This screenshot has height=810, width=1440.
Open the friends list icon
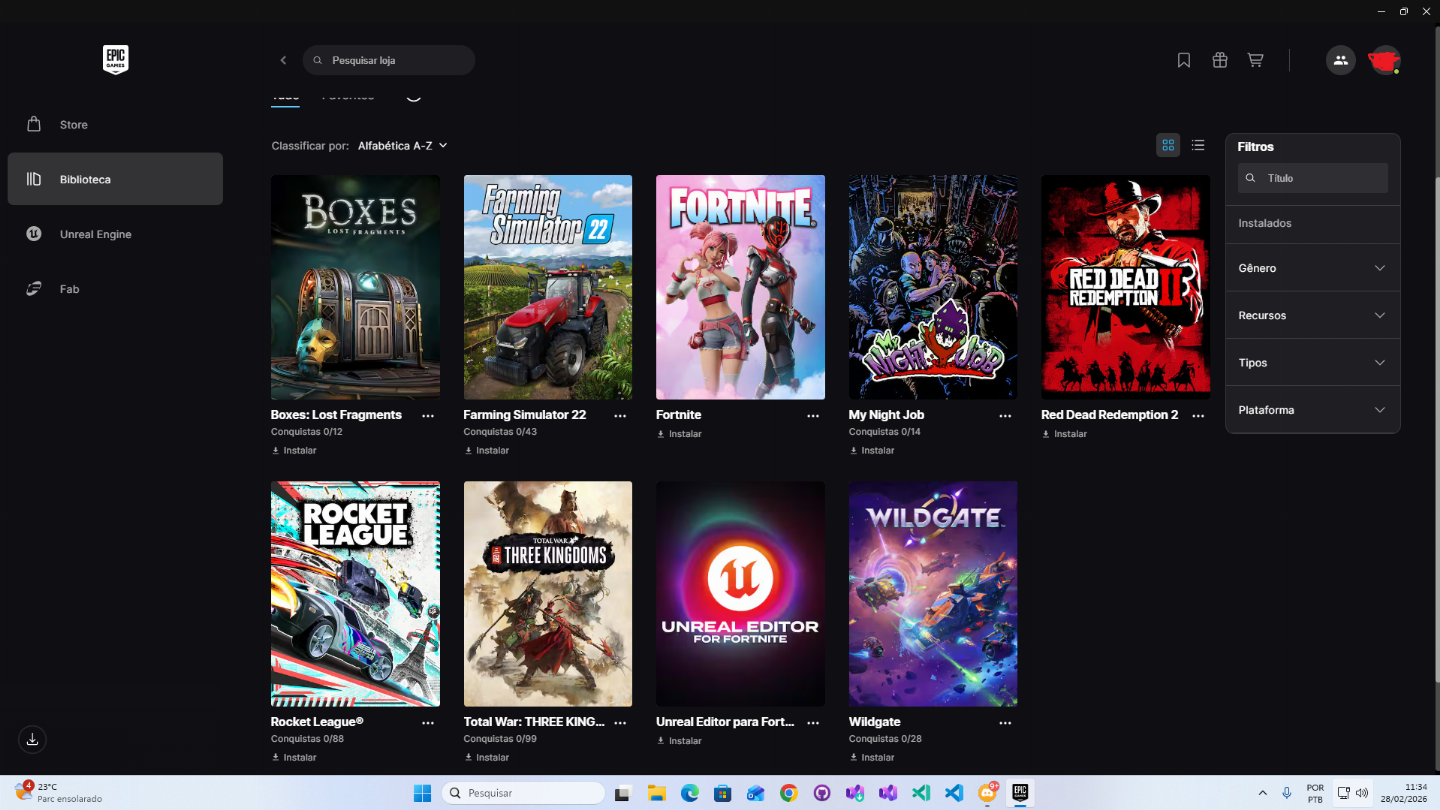1341,60
